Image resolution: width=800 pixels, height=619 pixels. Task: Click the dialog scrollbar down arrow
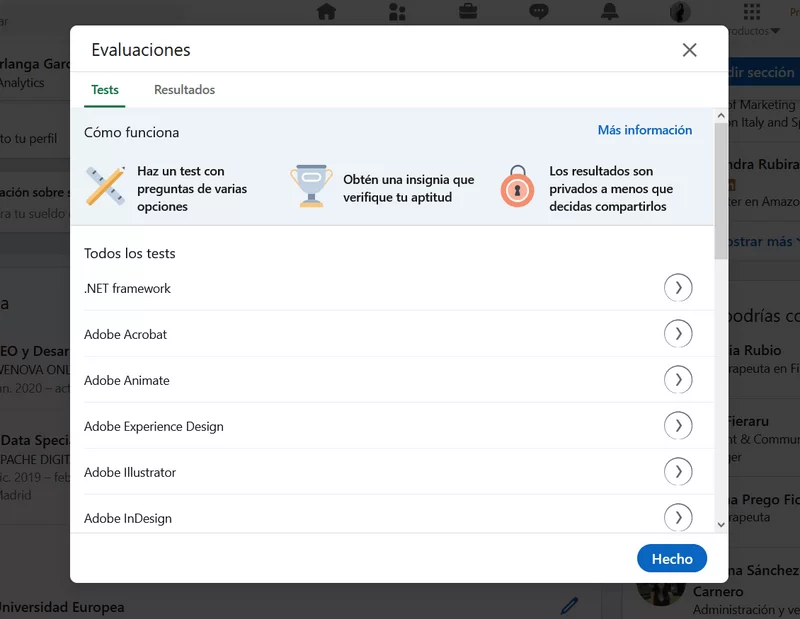720,524
